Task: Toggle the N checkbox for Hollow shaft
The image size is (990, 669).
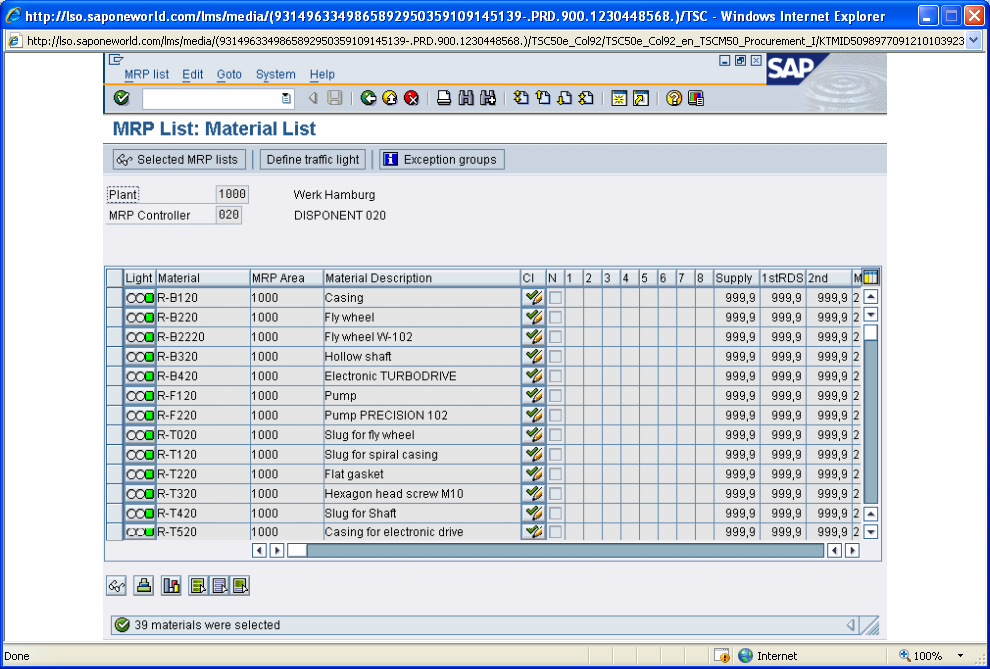Action: click(x=556, y=357)
